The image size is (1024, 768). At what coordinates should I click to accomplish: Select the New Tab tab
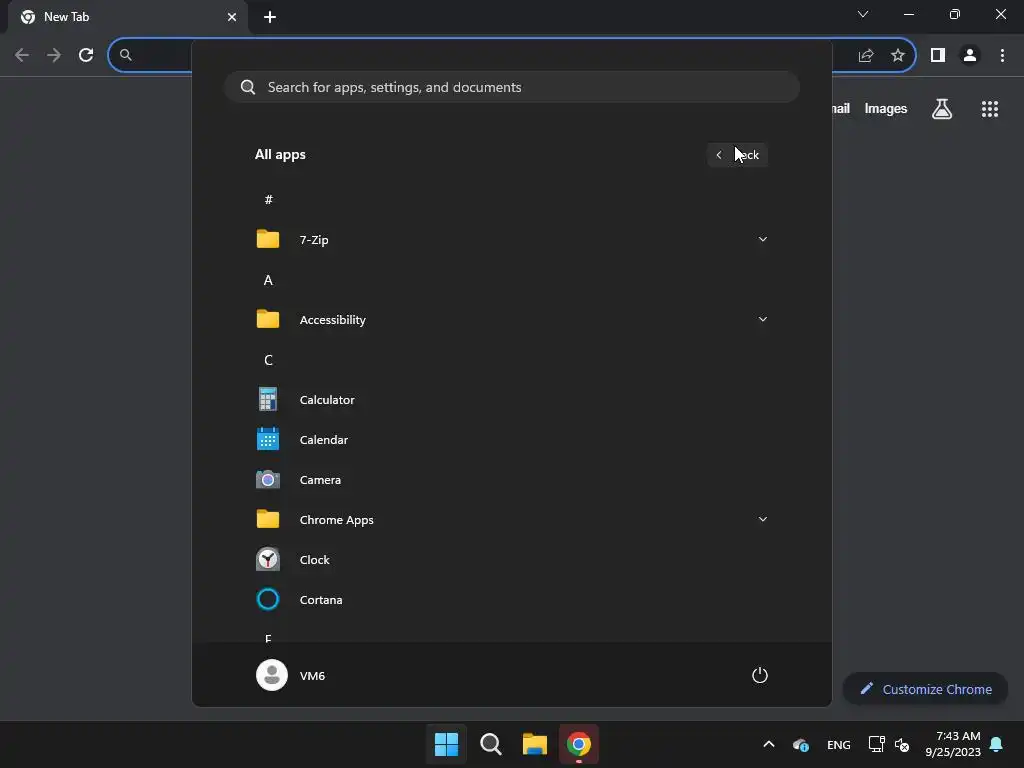(x=128, y=17)
